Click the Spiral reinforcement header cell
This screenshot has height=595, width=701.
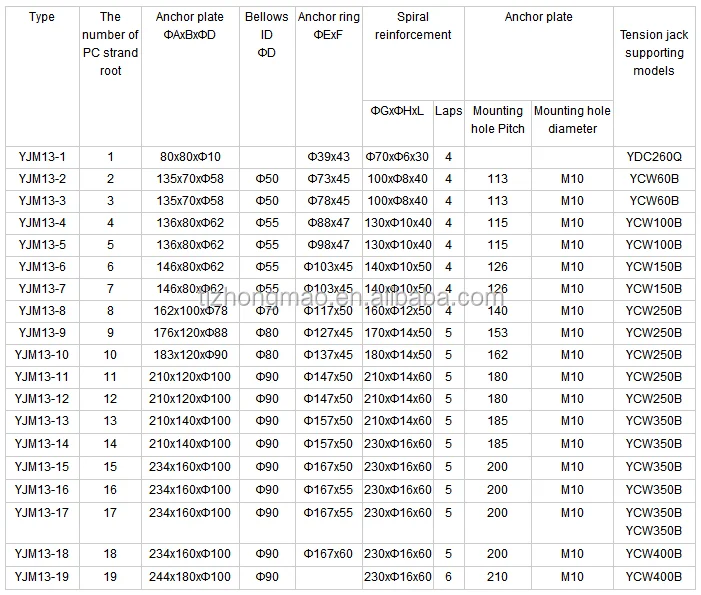[x=412, y=26]
